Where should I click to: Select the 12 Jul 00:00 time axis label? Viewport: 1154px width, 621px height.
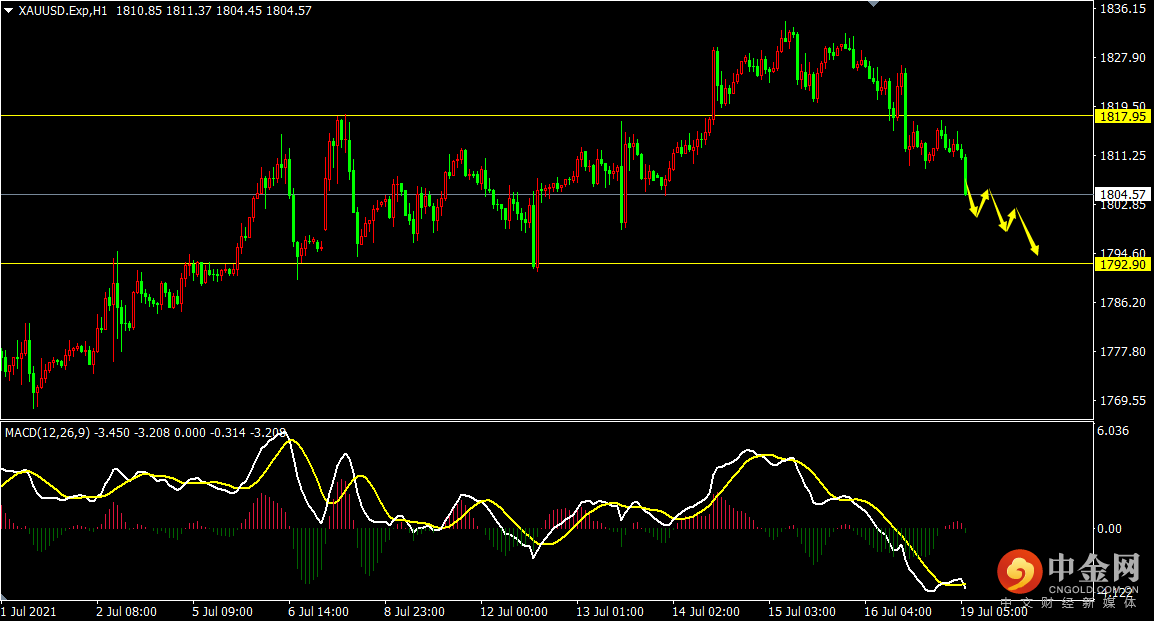click(511, 611)
